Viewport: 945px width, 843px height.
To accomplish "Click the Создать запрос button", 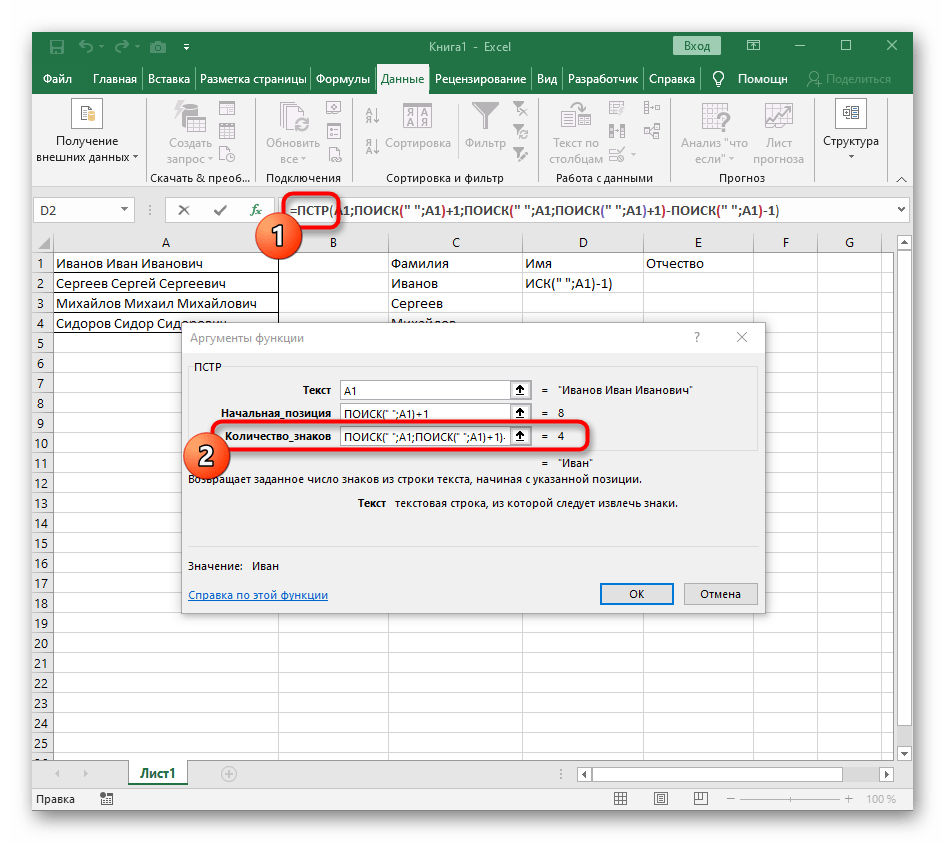I will pos(190,133).
